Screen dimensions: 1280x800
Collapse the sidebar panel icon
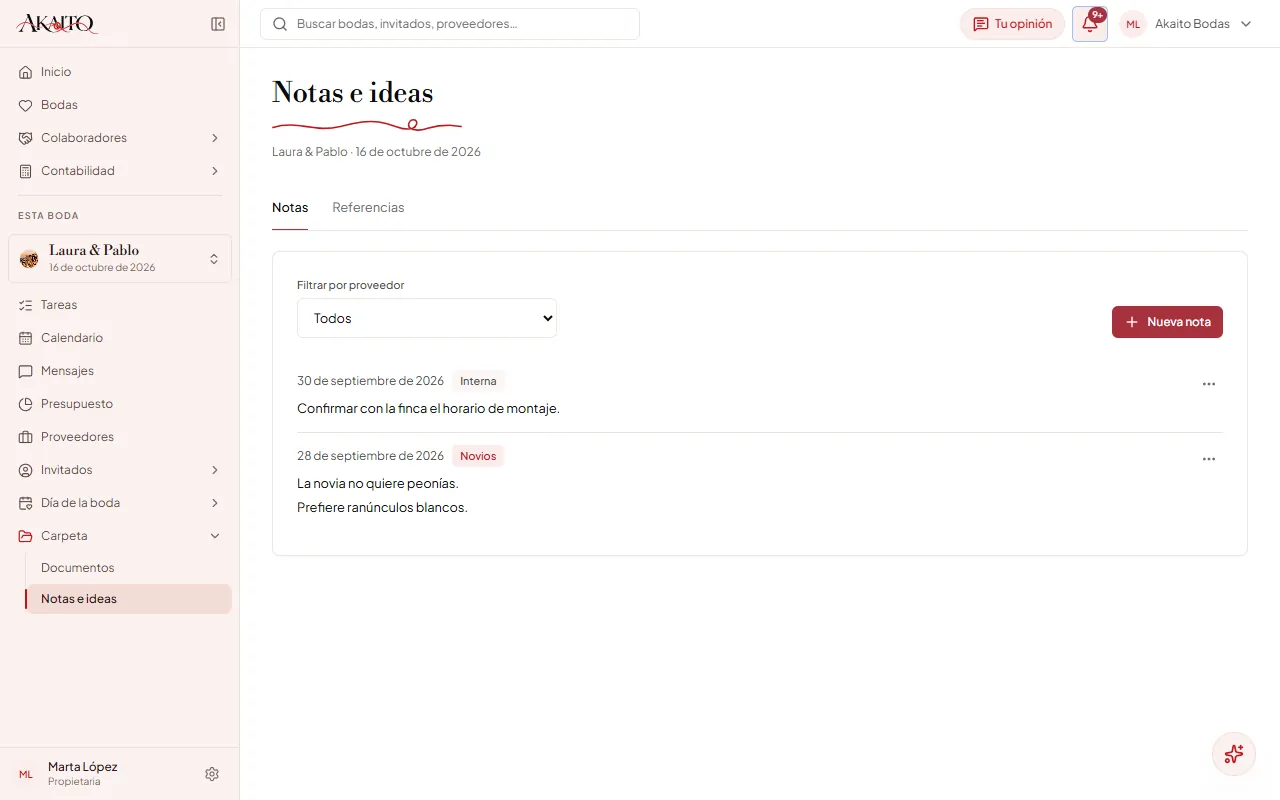[218, 24]
